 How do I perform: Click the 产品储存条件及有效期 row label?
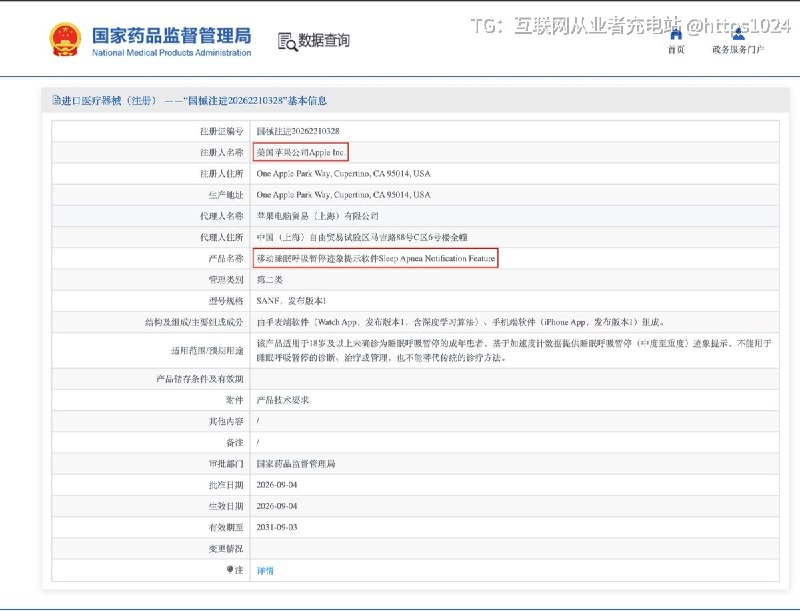pyautogui.click(x=200, y=379)
